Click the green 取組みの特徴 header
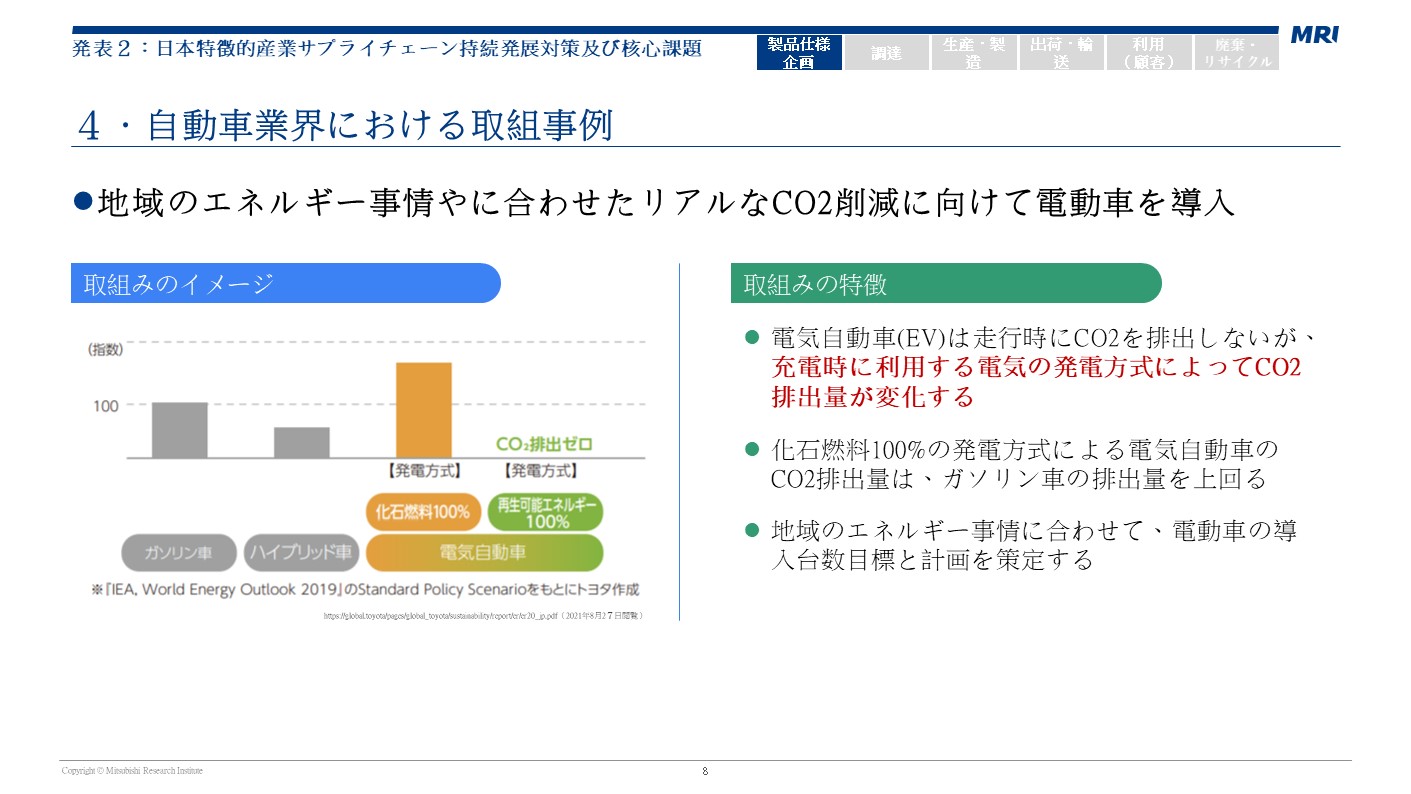Screen dimensions: 1411x794 pos(945,284)
